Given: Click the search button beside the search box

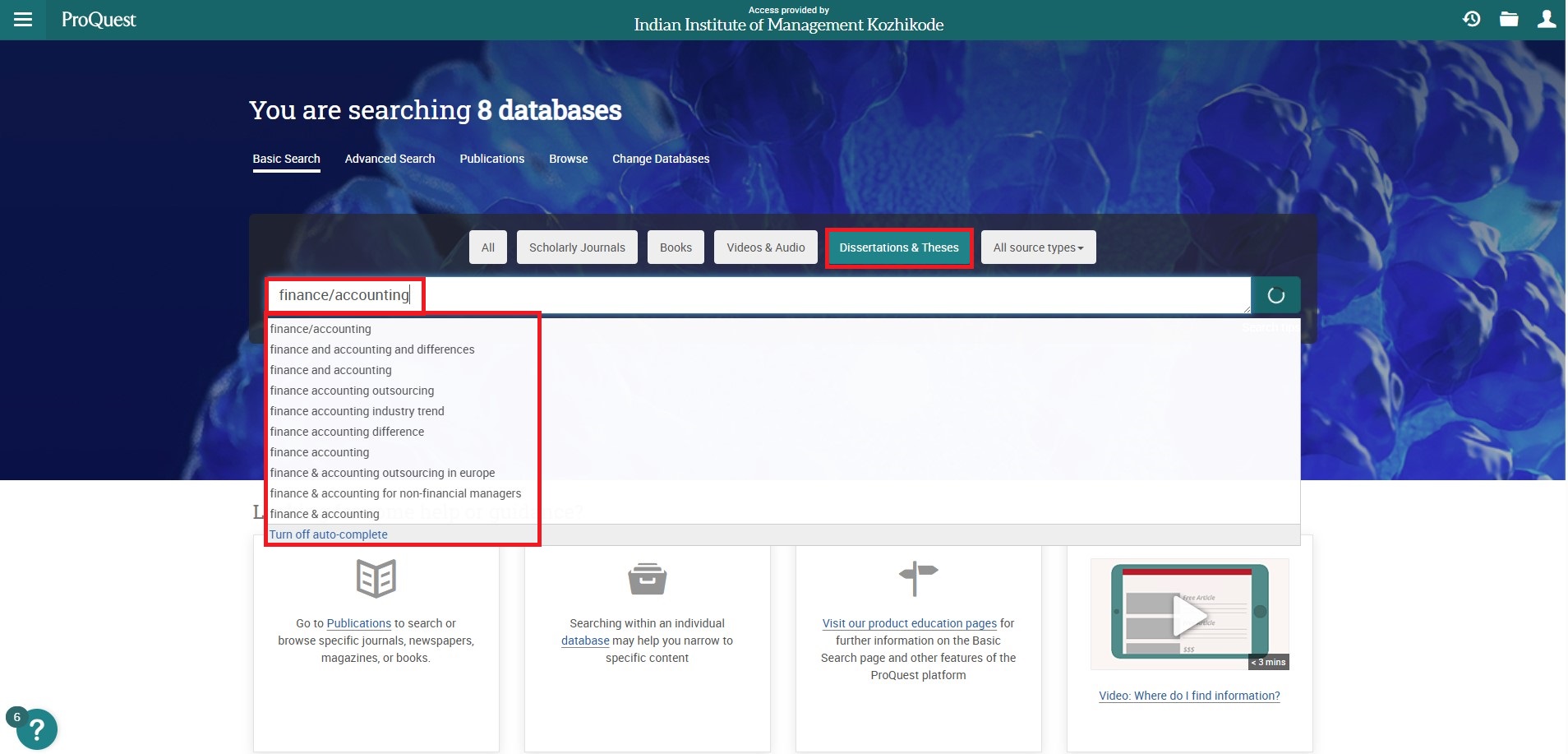Looking at the screenshot, I should point(1275,295).
